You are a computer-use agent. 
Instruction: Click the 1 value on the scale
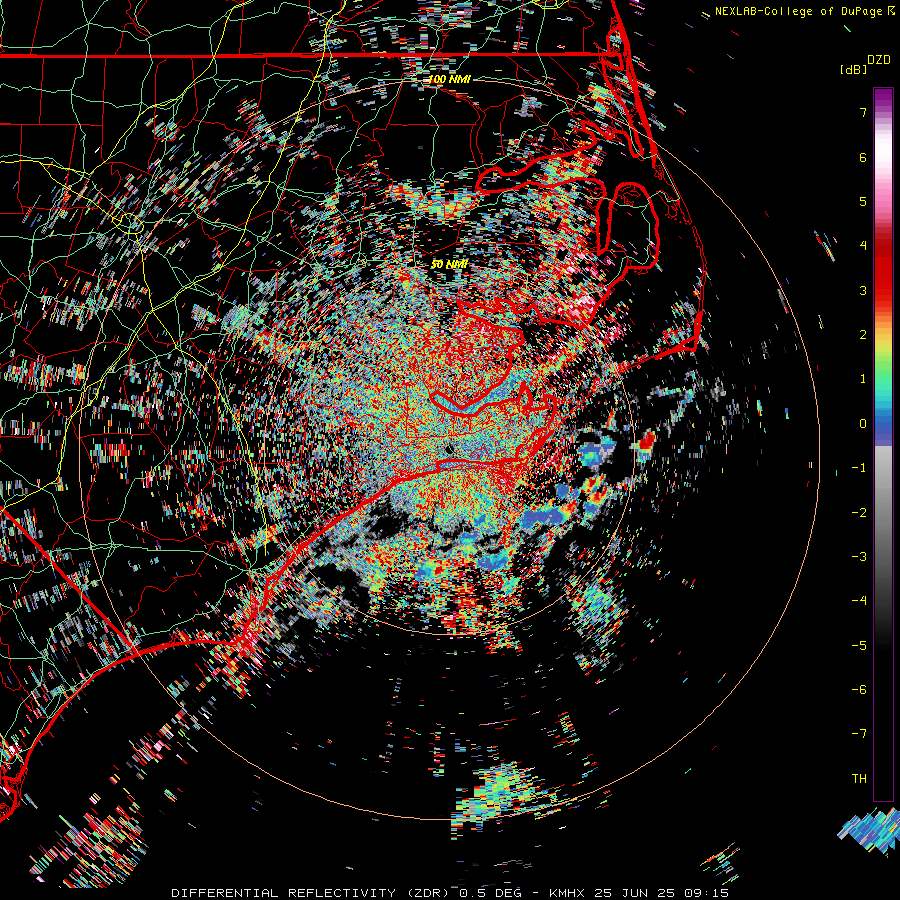[863, 379]
